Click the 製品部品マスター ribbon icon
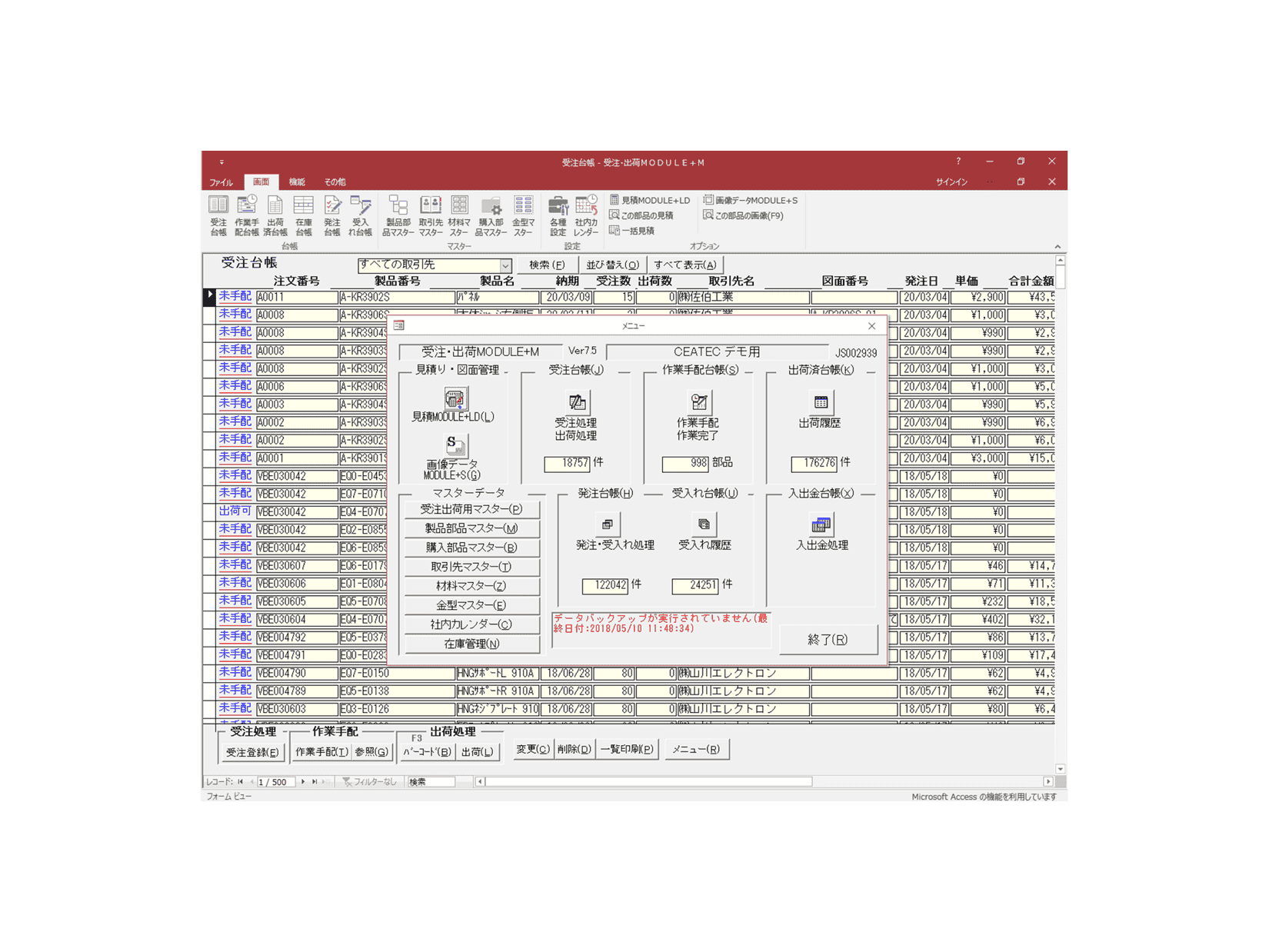 coord(398,215)
